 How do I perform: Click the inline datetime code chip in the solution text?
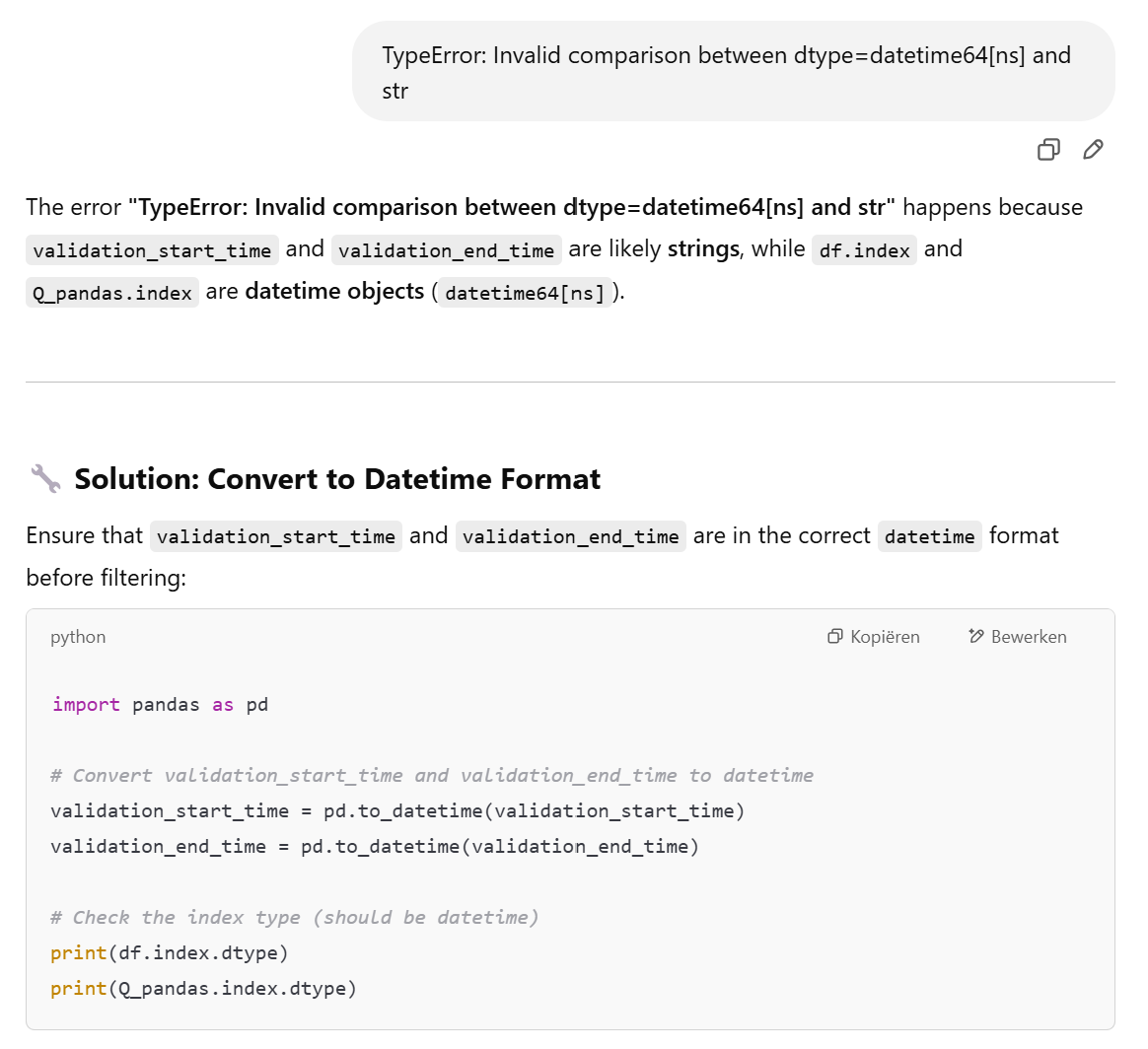pyautogui.click(x=929, y=536)
